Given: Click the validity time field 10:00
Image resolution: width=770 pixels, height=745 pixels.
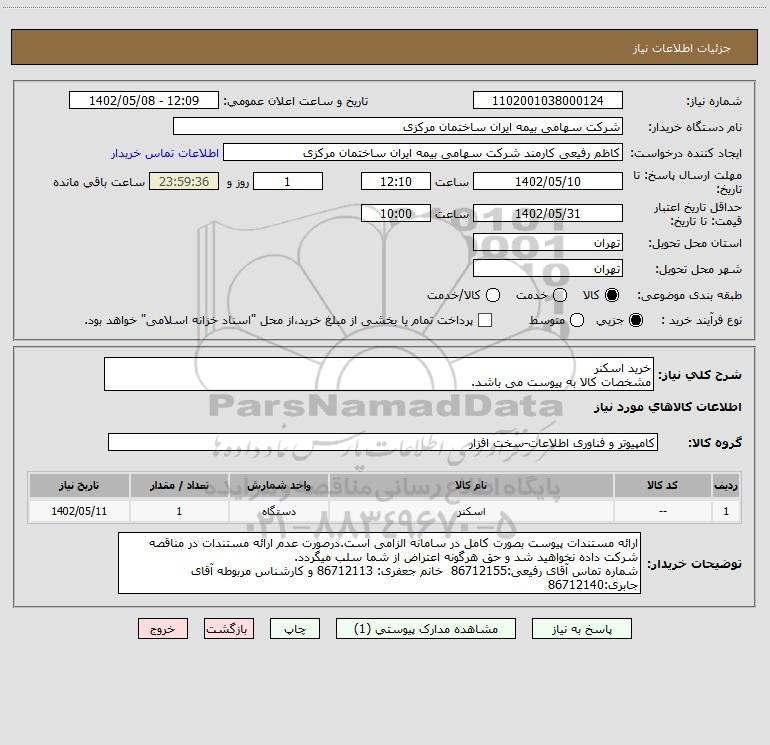Looking at the screenshot, I should point(396,213).
